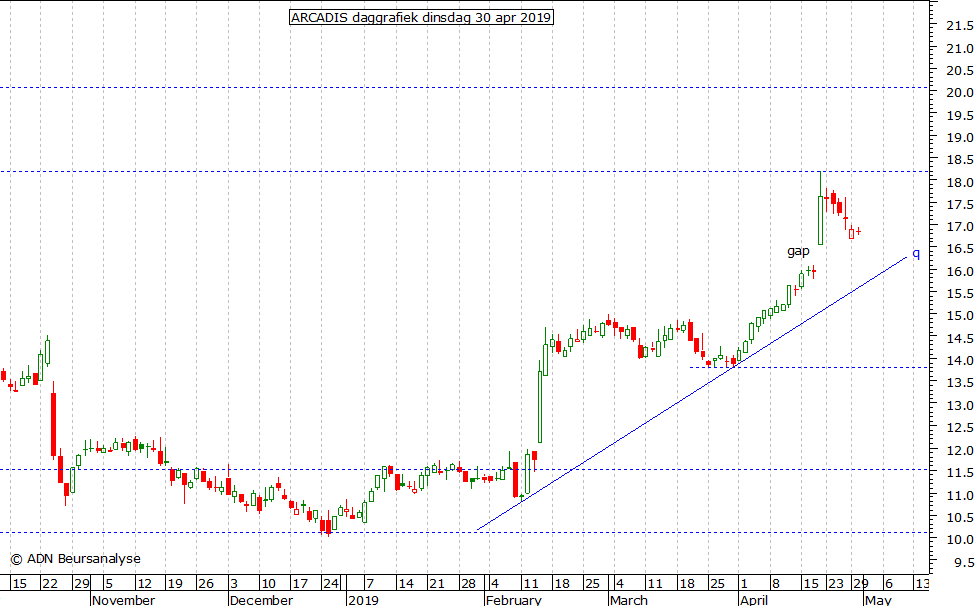Select the 16.5 price axis label

960,249
